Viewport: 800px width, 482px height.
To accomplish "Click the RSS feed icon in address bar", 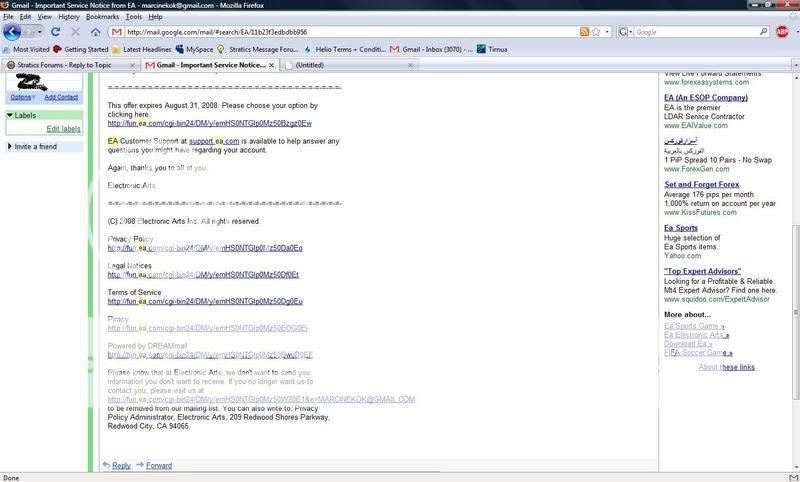I will 584,32.
